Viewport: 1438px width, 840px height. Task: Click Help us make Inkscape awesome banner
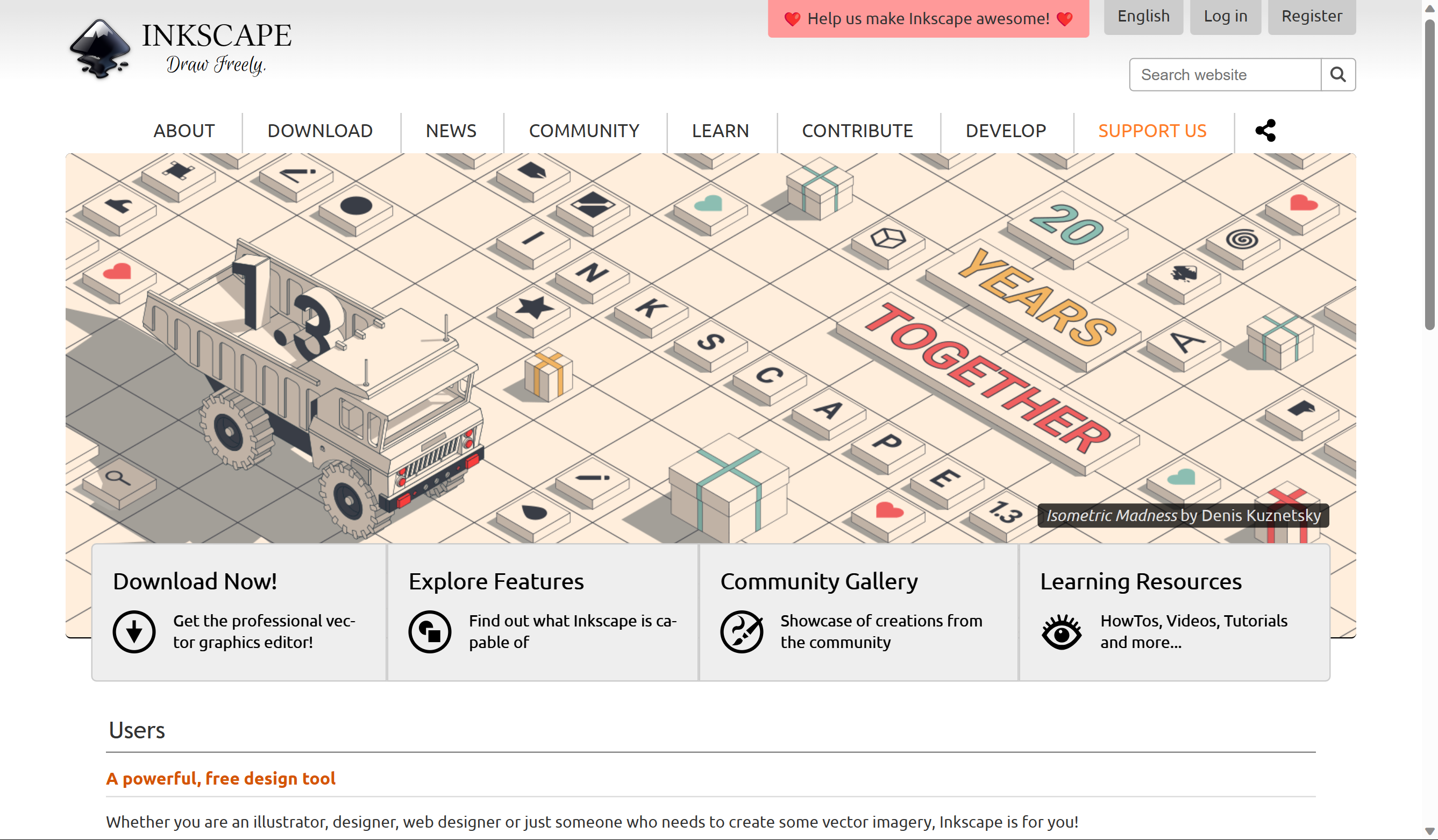928,19
